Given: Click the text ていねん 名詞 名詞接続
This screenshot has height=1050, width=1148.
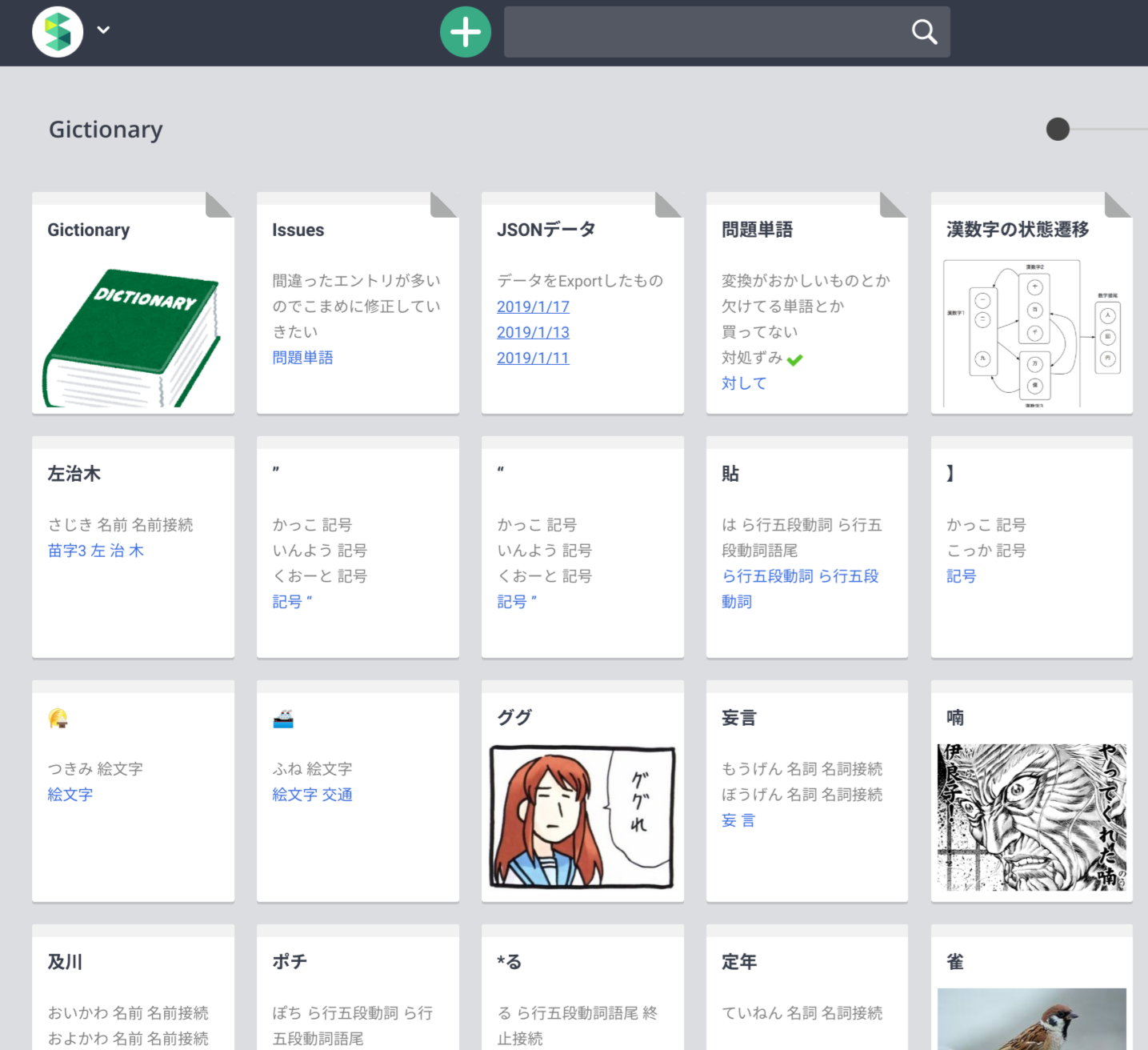Looking at the screenshot, I should coord(802,1013).
